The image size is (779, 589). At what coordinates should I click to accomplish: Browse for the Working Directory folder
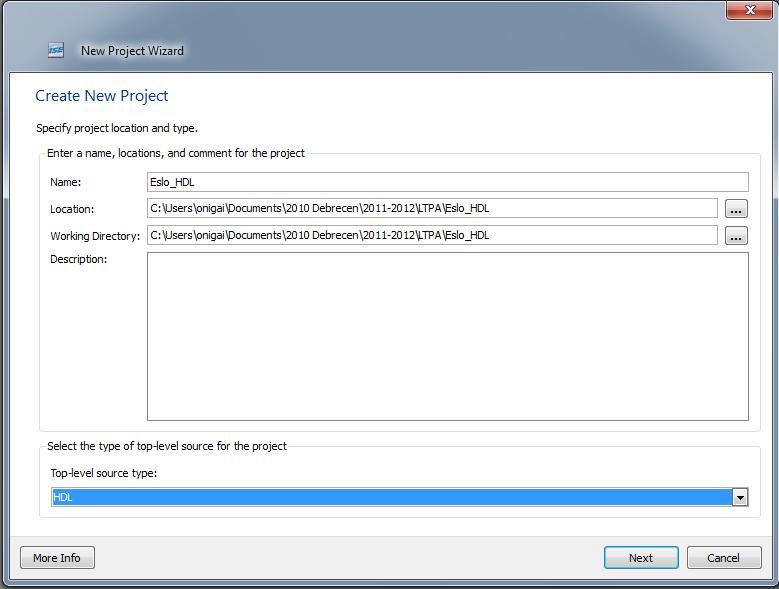pyautogui.click(x=736, y=236)
